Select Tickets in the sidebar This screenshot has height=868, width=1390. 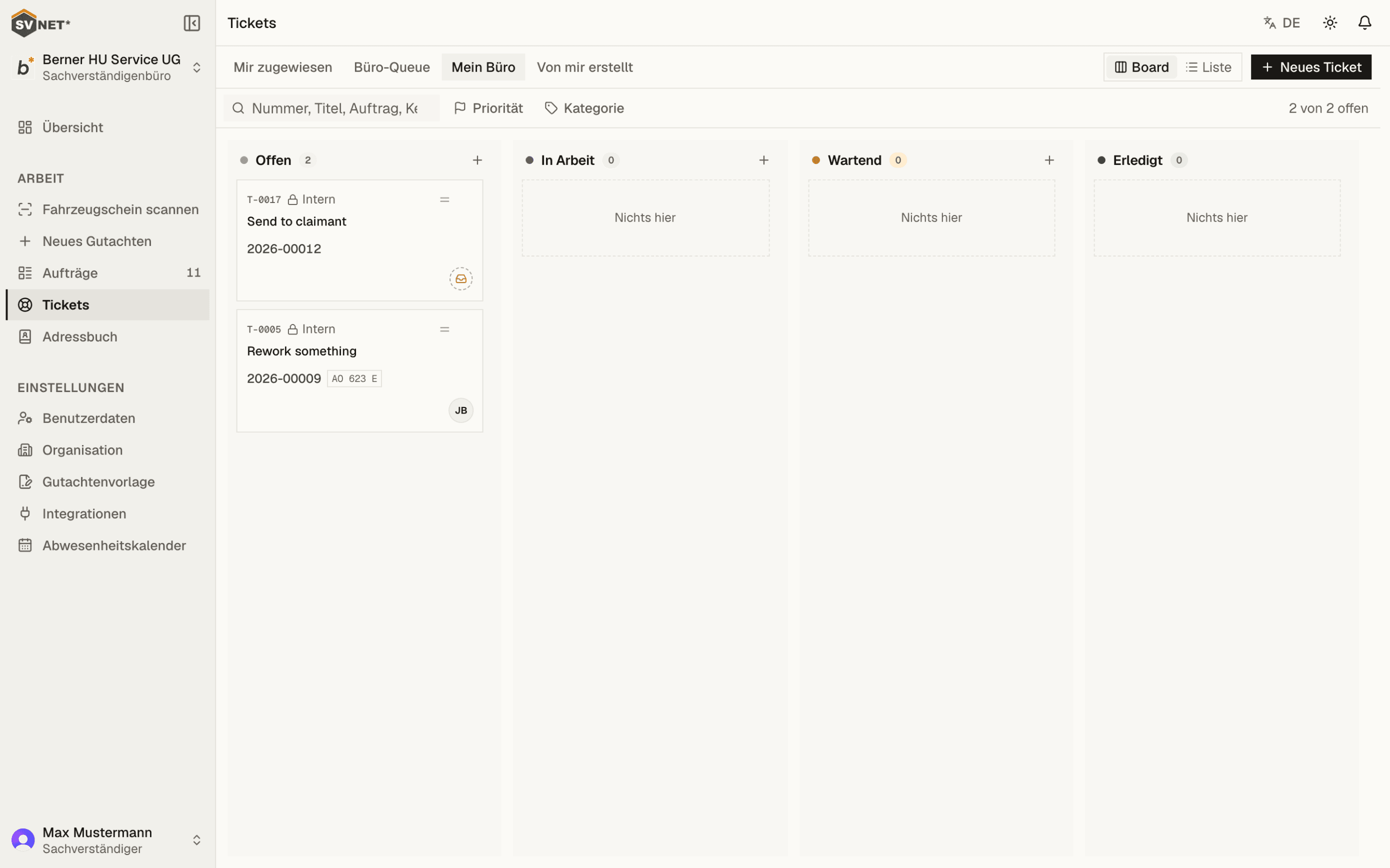pos(108,305)
